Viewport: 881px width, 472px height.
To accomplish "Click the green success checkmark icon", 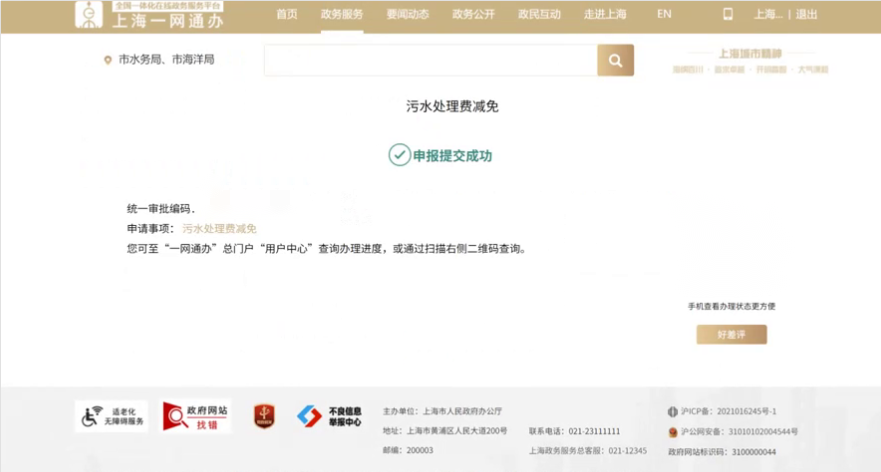I will tap(399, 155).
